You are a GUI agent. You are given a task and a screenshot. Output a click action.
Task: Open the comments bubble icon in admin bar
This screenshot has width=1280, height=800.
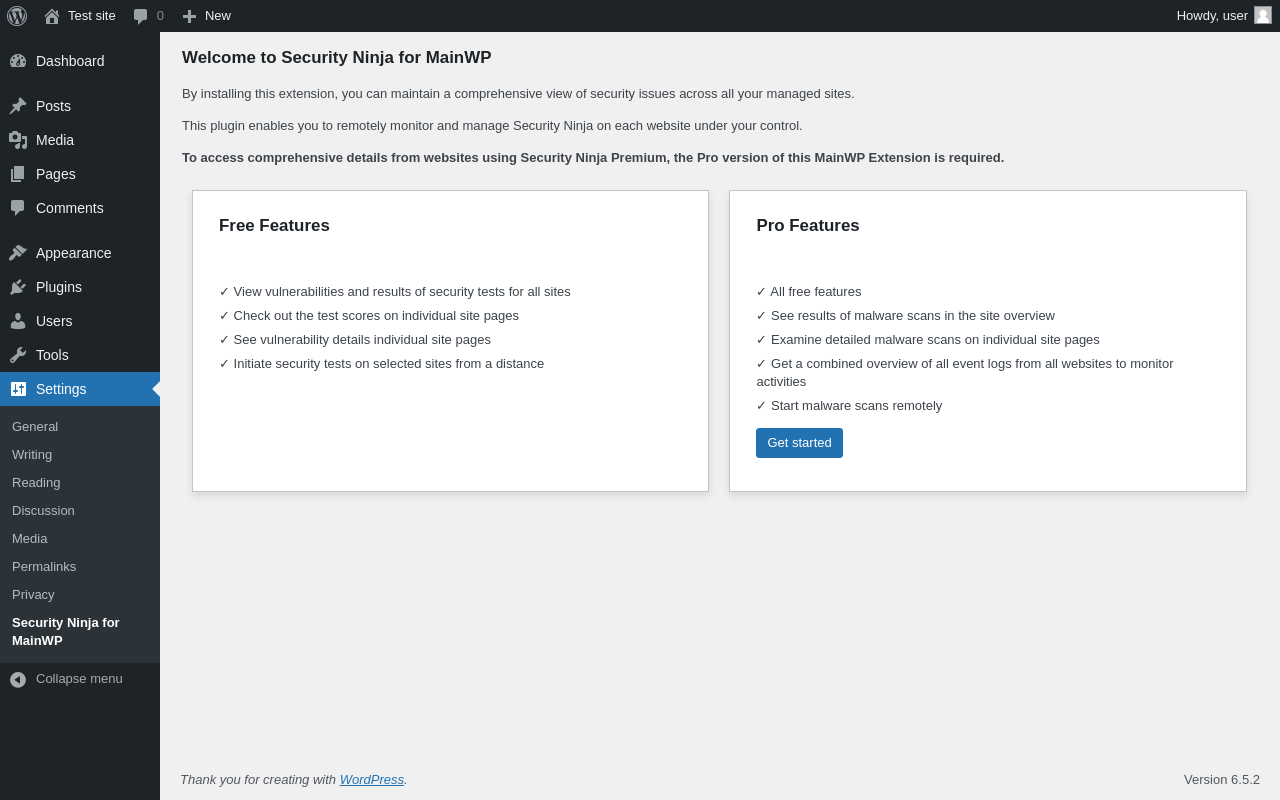[x=141, y=16]
